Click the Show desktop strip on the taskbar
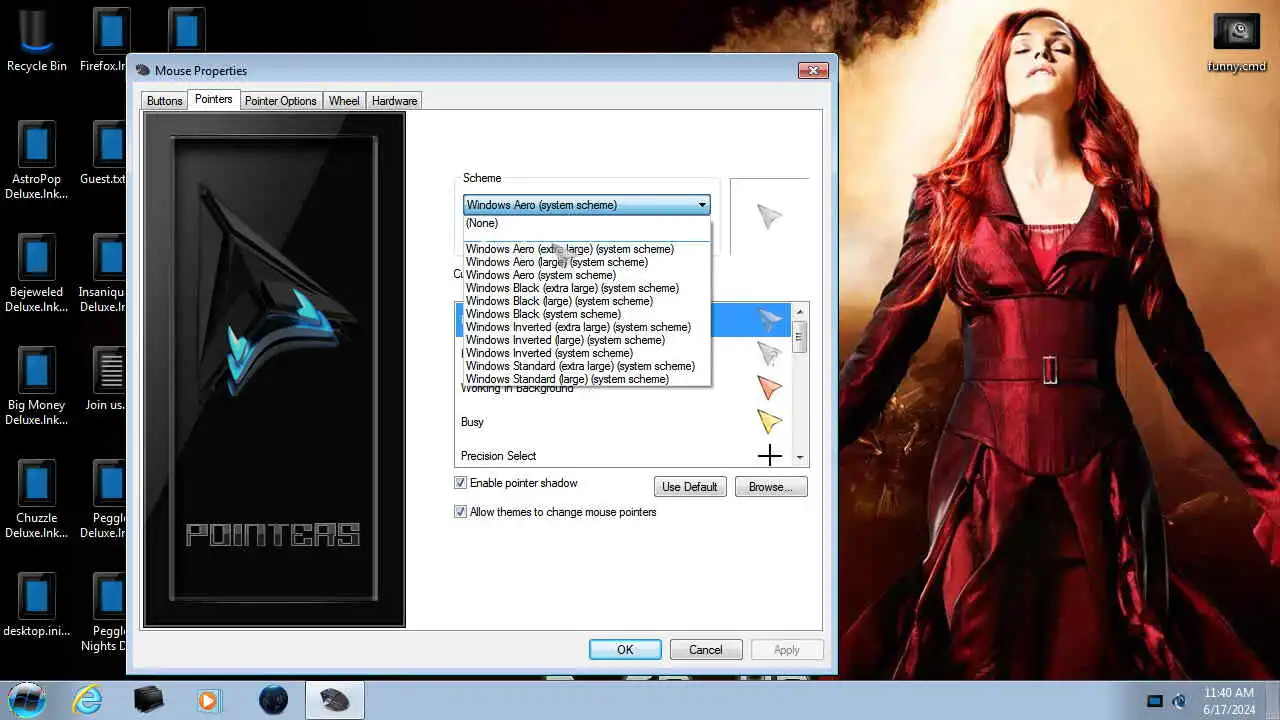This screenshot has height=720, width=1280. (1272, 700)
